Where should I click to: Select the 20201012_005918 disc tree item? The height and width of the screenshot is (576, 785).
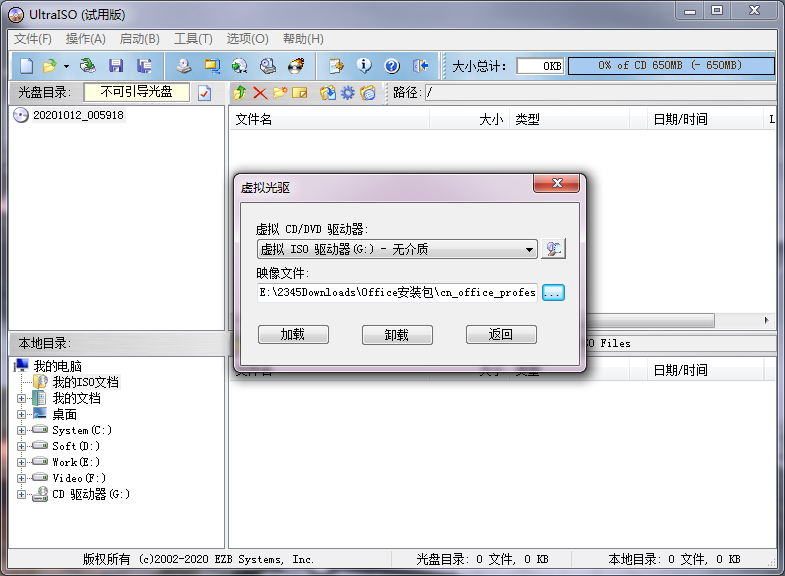[x=78, y=115]
